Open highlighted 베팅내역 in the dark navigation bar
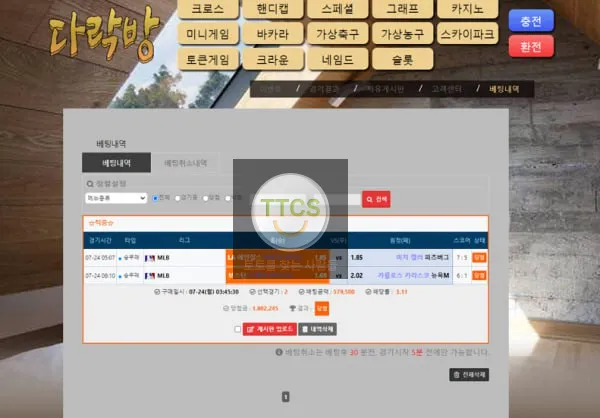 point(504,89)
